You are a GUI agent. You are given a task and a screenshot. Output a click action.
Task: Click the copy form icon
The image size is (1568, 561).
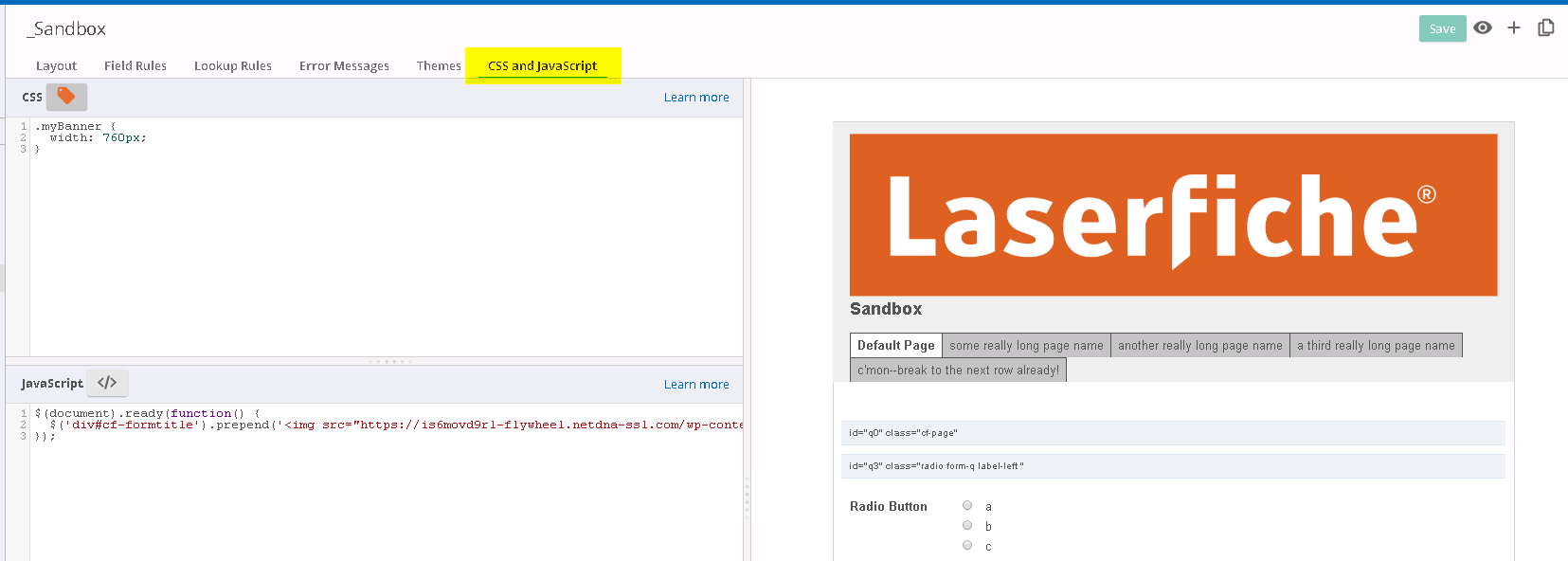1545,28
